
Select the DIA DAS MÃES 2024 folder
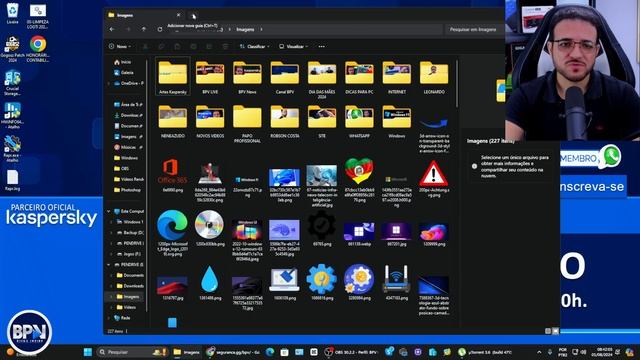coord(322,79)
